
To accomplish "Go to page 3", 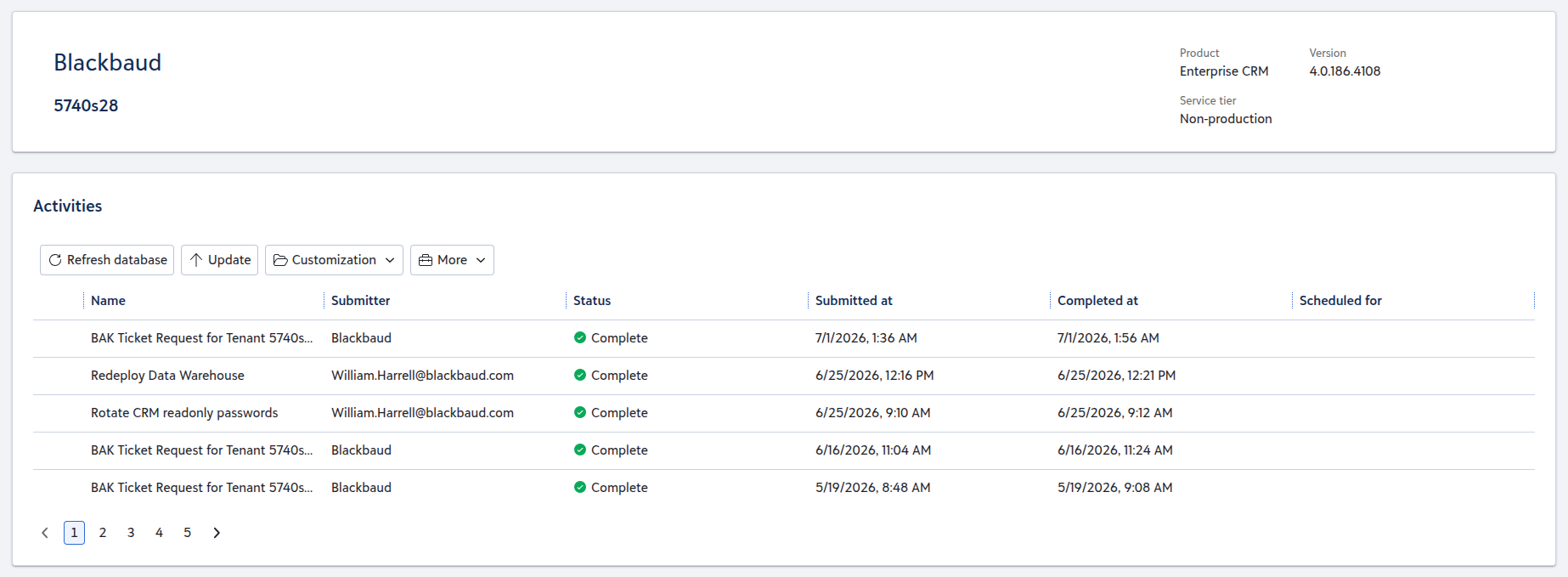I will 131,533.
